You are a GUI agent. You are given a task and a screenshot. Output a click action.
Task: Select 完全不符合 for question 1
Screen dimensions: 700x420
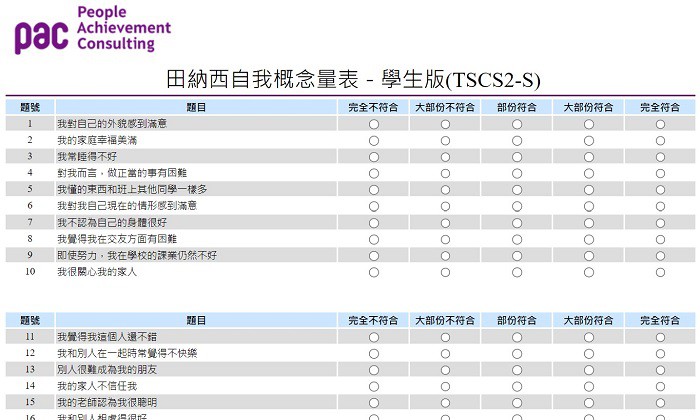374,124
